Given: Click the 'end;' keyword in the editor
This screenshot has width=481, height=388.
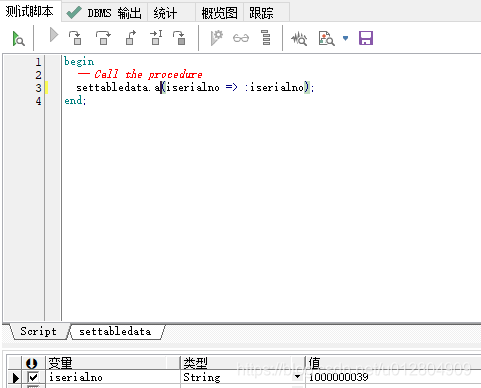Looking at the screenshot, I should coord(75,100).
